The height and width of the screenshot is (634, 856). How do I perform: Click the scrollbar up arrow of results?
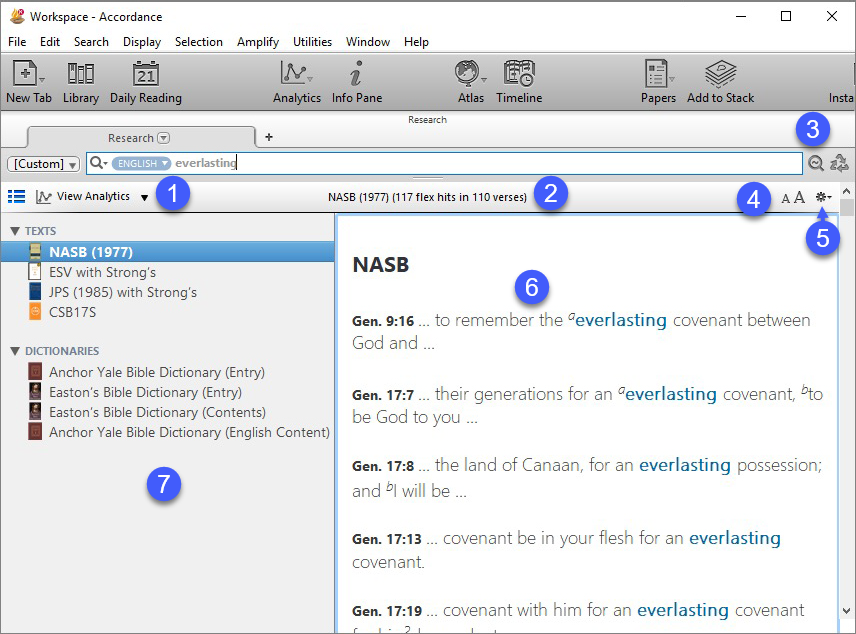tap(847, 191)
